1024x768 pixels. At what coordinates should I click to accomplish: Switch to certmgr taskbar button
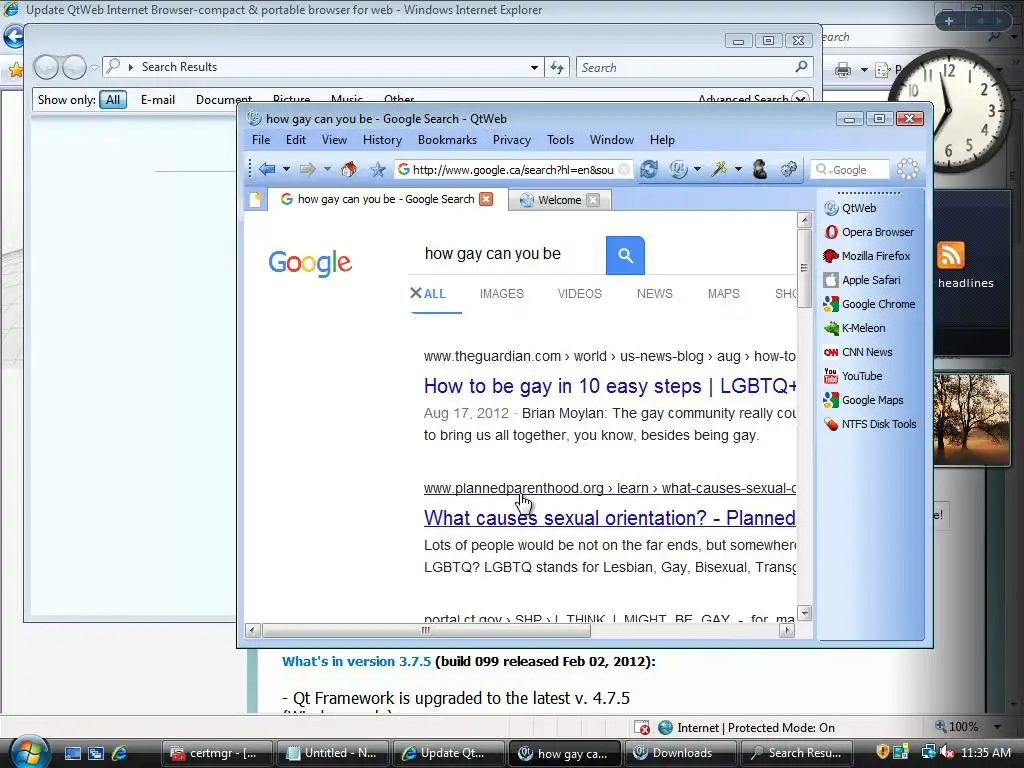(x=217, y=753)
